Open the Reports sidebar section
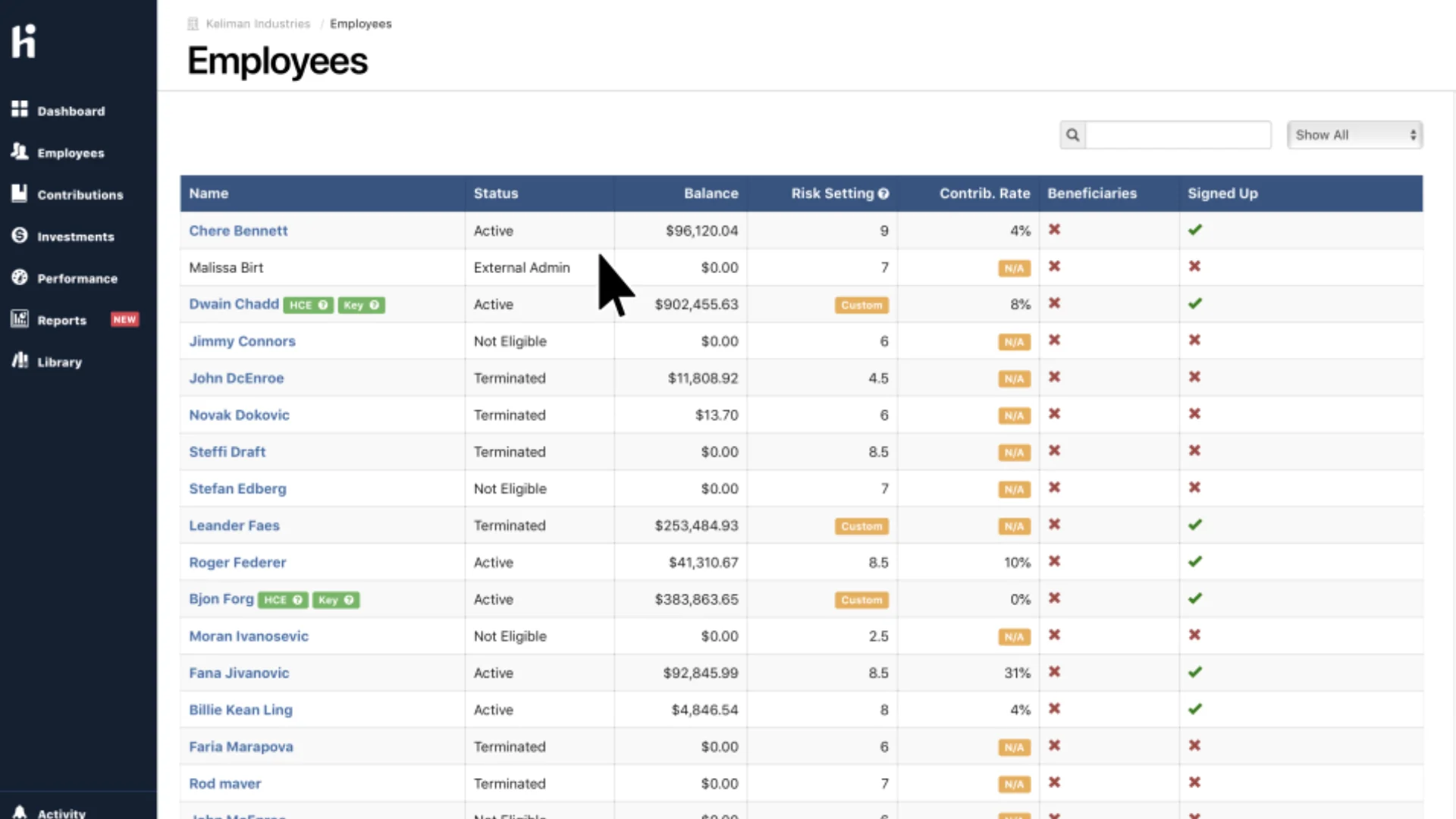The image size is (1456, 819). click(x=49, y=320)
